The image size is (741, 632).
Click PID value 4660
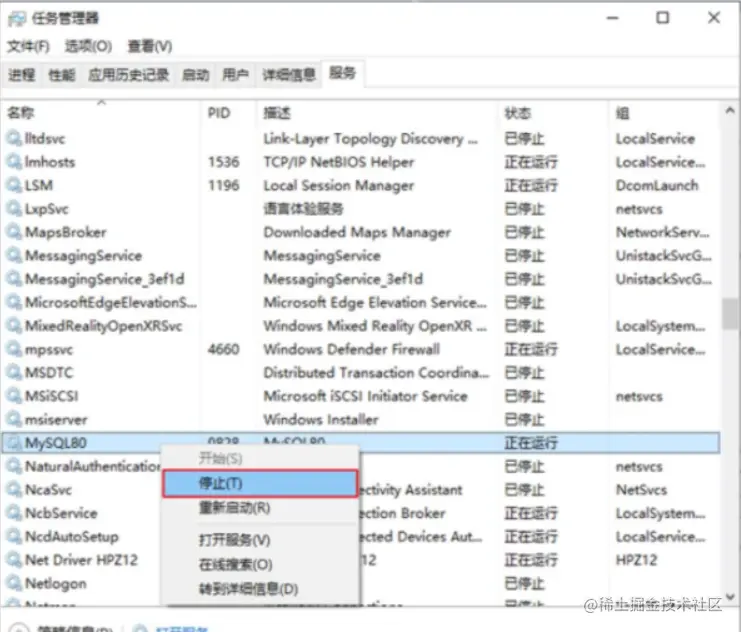pyautogui.click(x=224, y=349)
